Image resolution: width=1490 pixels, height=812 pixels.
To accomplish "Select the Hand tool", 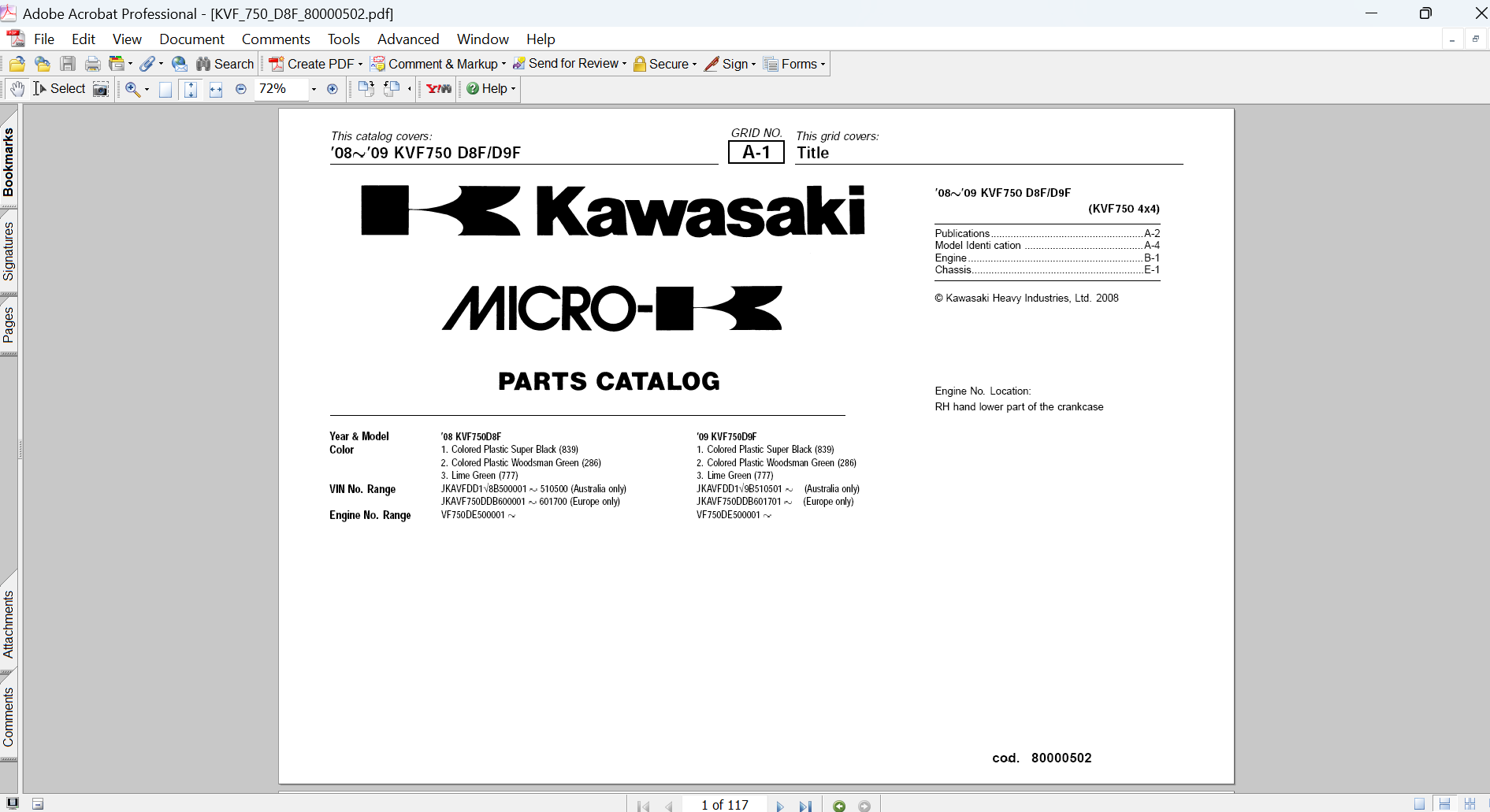I will click(17, 89).
